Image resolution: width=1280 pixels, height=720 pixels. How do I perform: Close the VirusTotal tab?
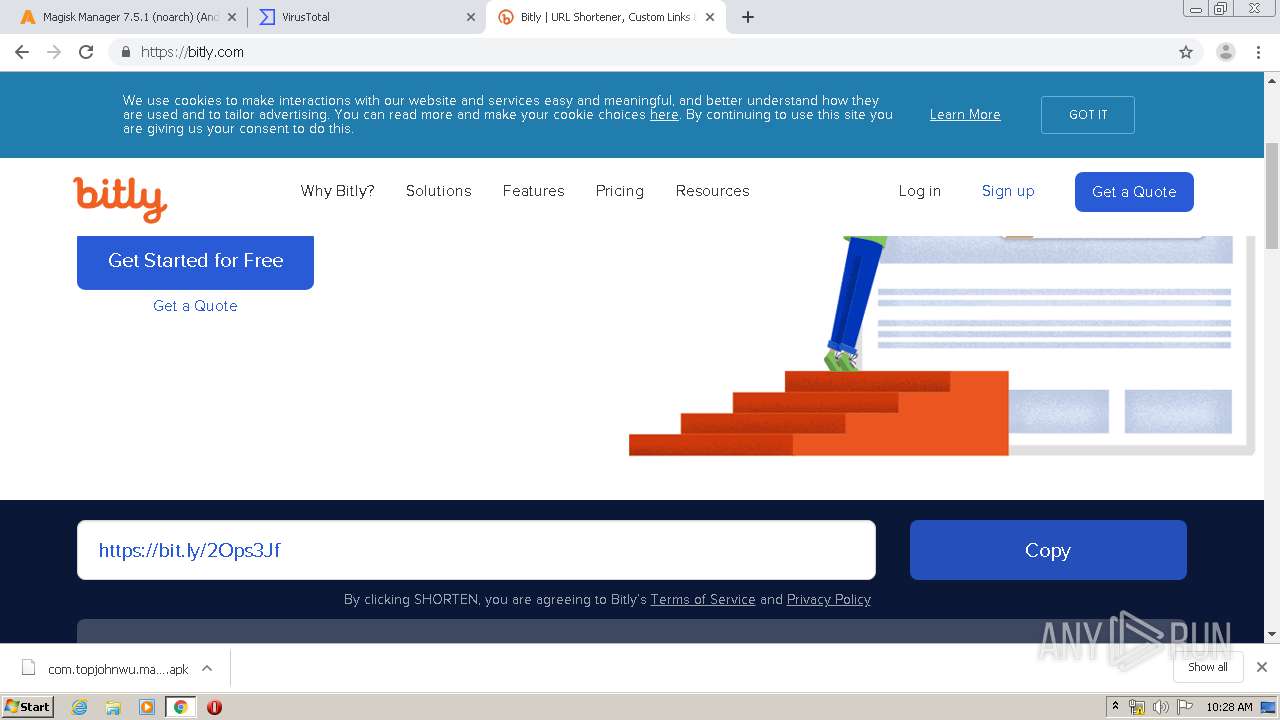point(471,17)
